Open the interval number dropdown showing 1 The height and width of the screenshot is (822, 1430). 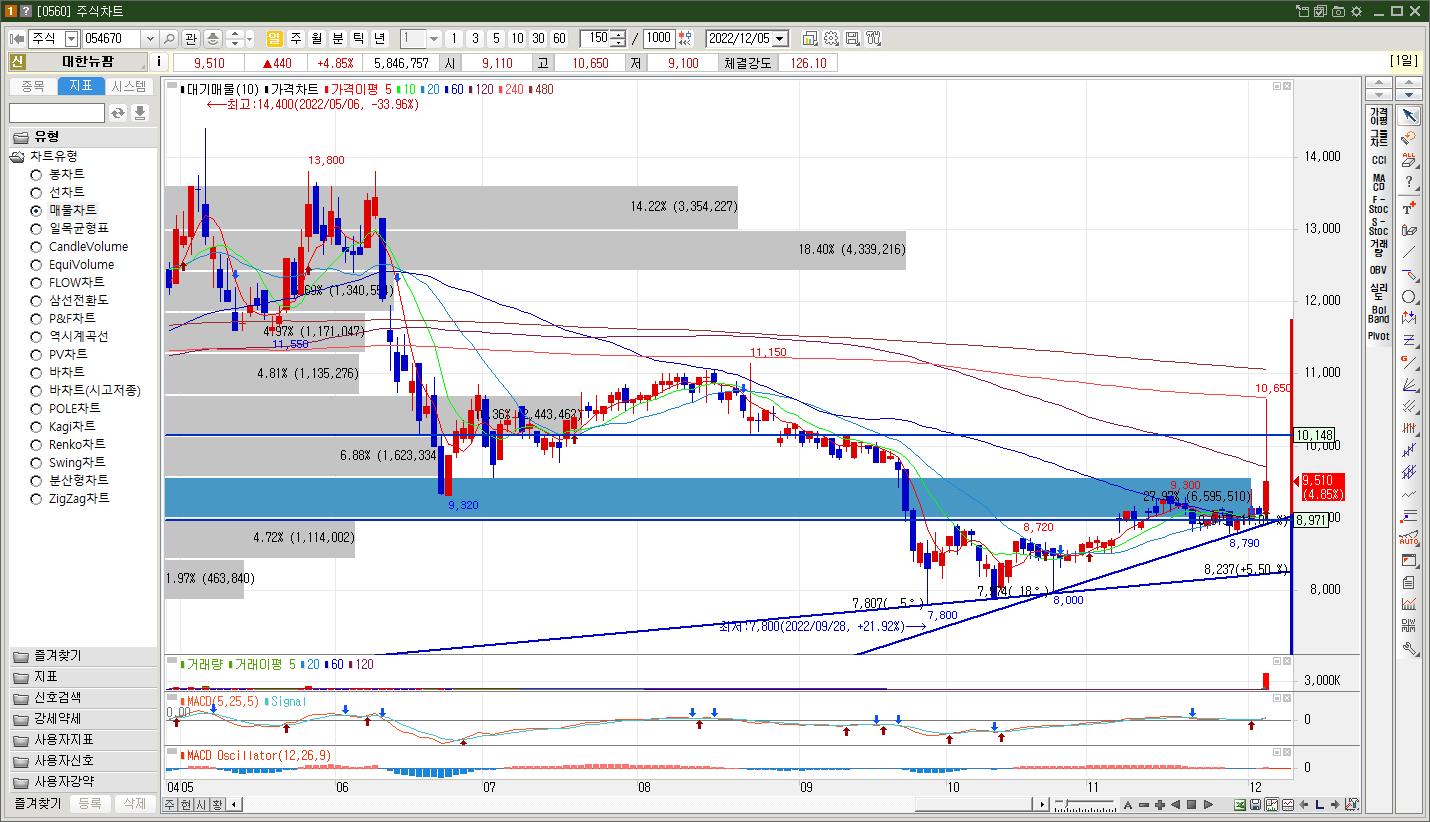pos(434,39)
